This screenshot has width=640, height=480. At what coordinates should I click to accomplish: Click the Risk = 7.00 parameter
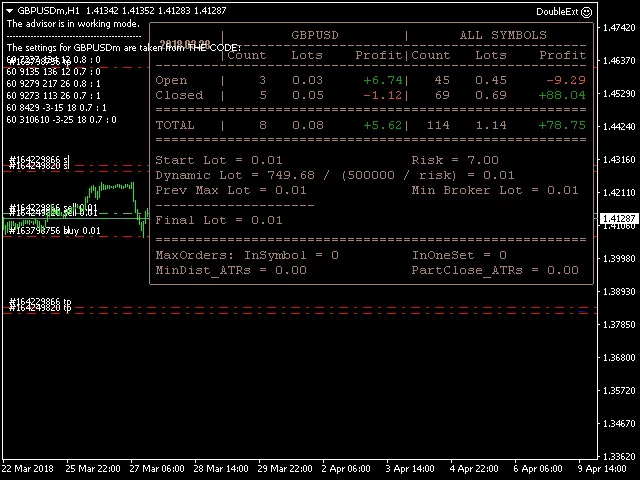(x=454, y=160)
